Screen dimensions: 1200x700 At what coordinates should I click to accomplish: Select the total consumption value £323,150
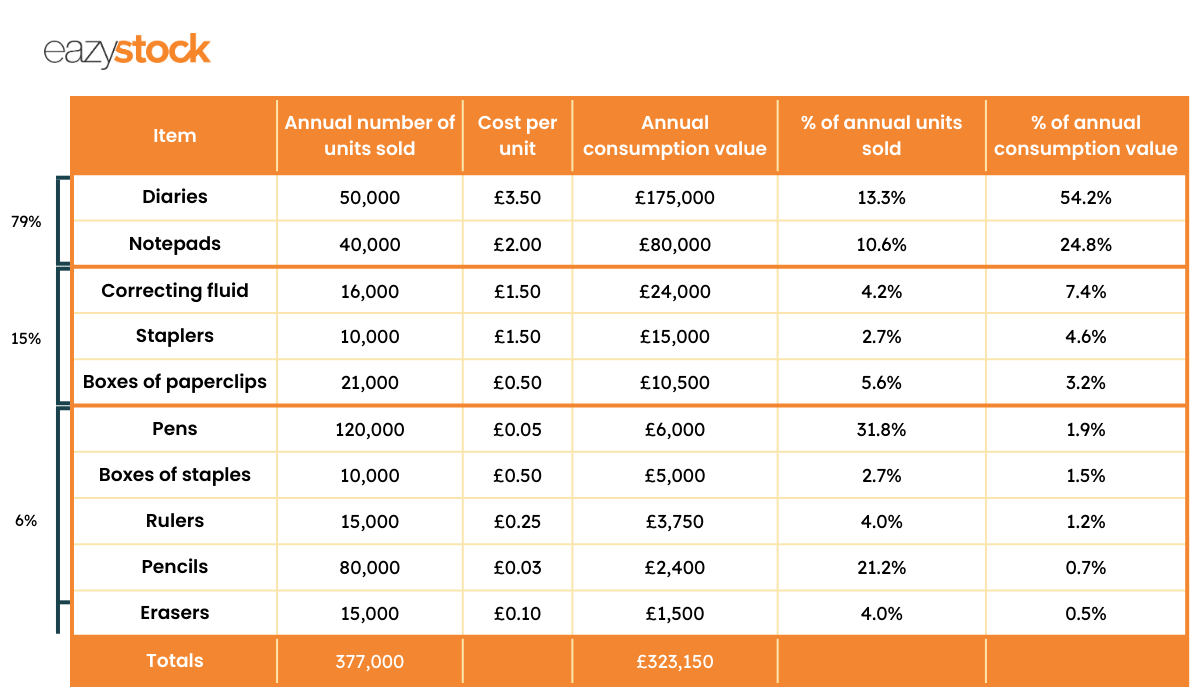click(x=675, y=662)
